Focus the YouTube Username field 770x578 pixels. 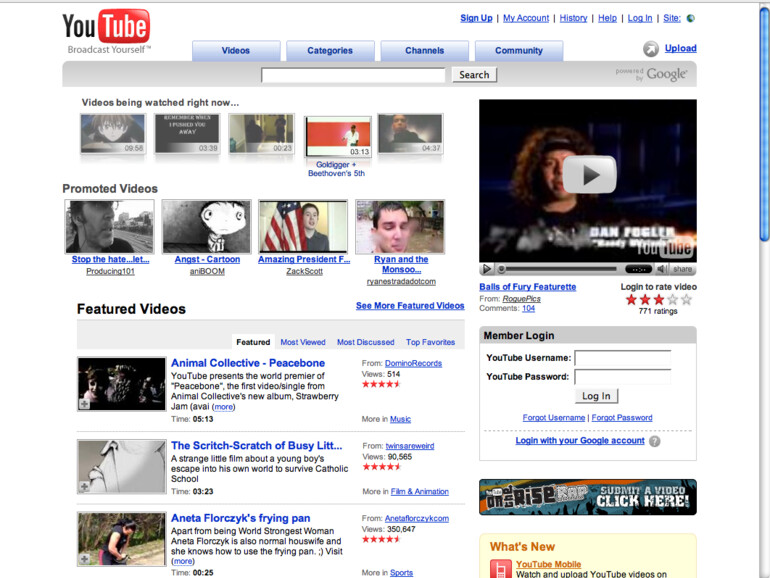pyautogui.click(x=623, y=358)
